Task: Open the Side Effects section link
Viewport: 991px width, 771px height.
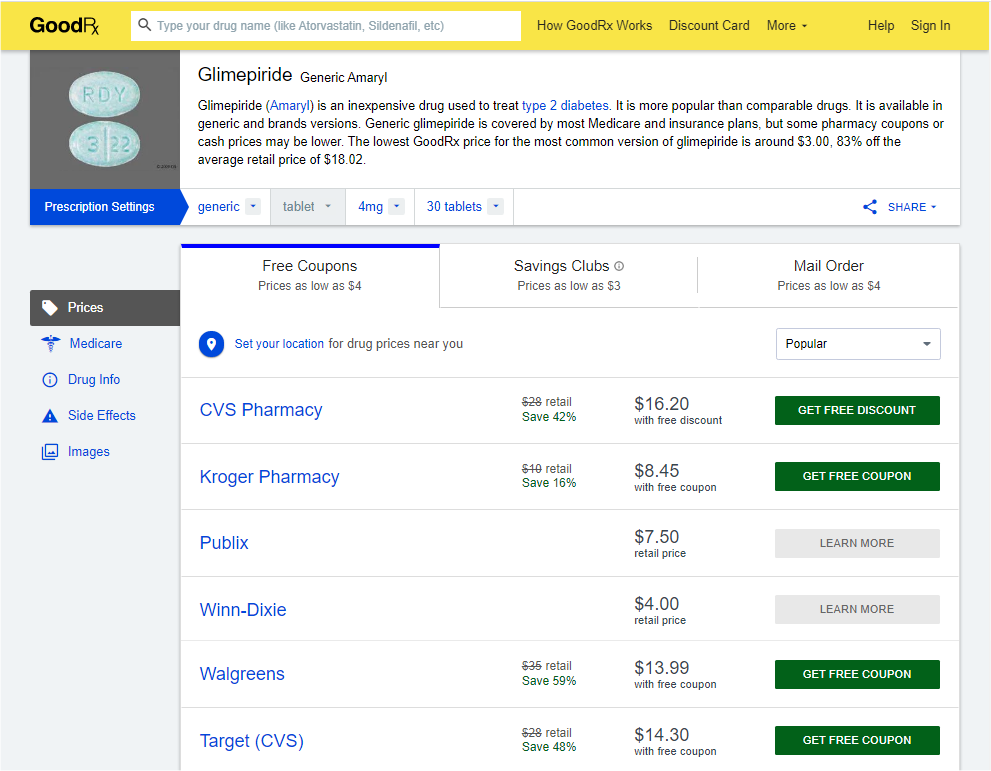Action: pos(102,416)
